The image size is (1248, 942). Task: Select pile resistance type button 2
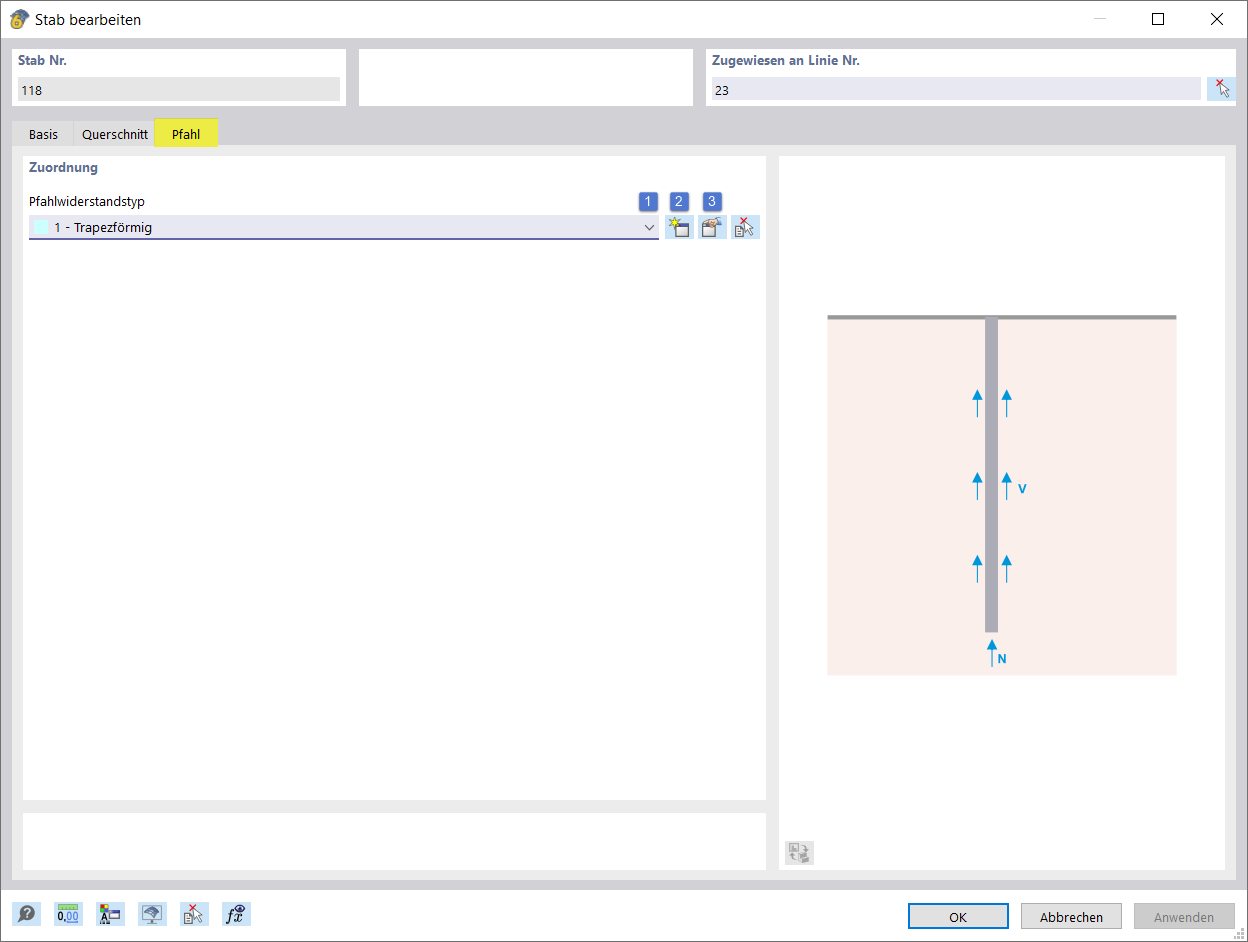[x=679, y=201]
